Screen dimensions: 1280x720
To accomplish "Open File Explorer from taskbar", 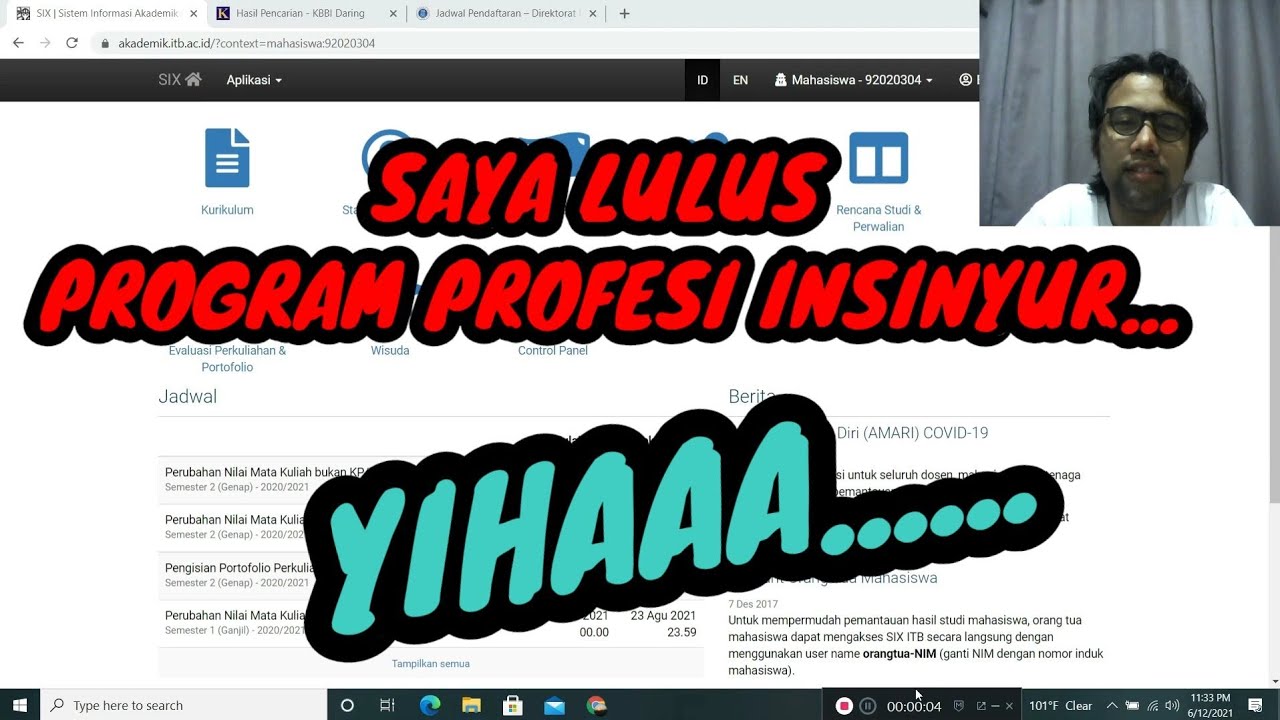I will [471, 705].
